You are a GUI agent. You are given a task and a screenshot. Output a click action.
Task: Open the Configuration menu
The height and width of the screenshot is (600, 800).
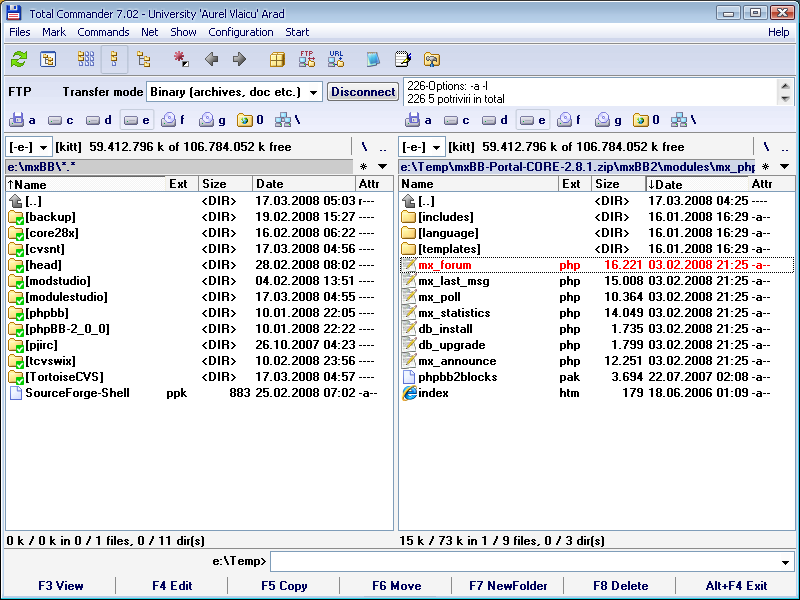(241, 32)
